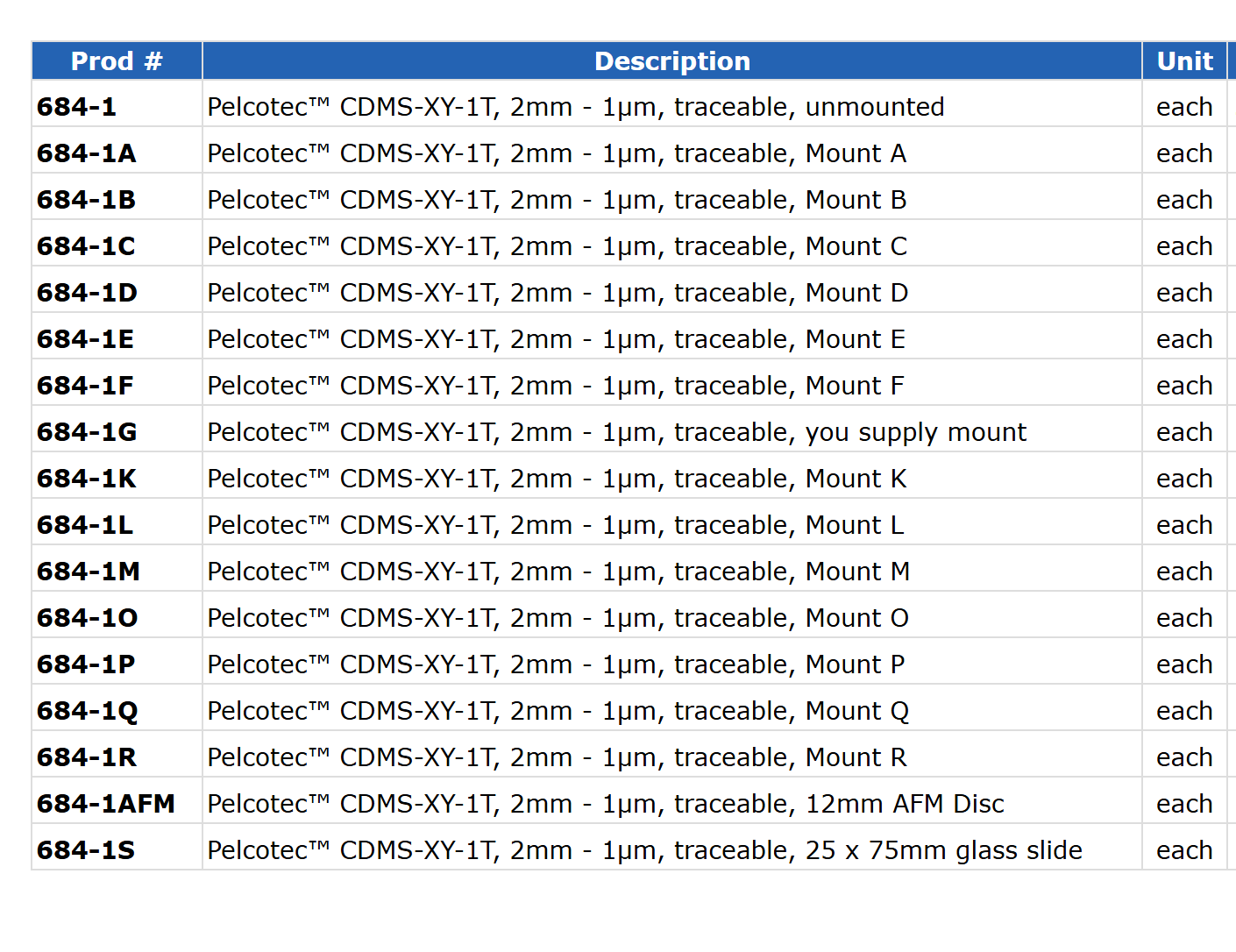
Task: Select product number 684-1B
Action: coord(86,200)
